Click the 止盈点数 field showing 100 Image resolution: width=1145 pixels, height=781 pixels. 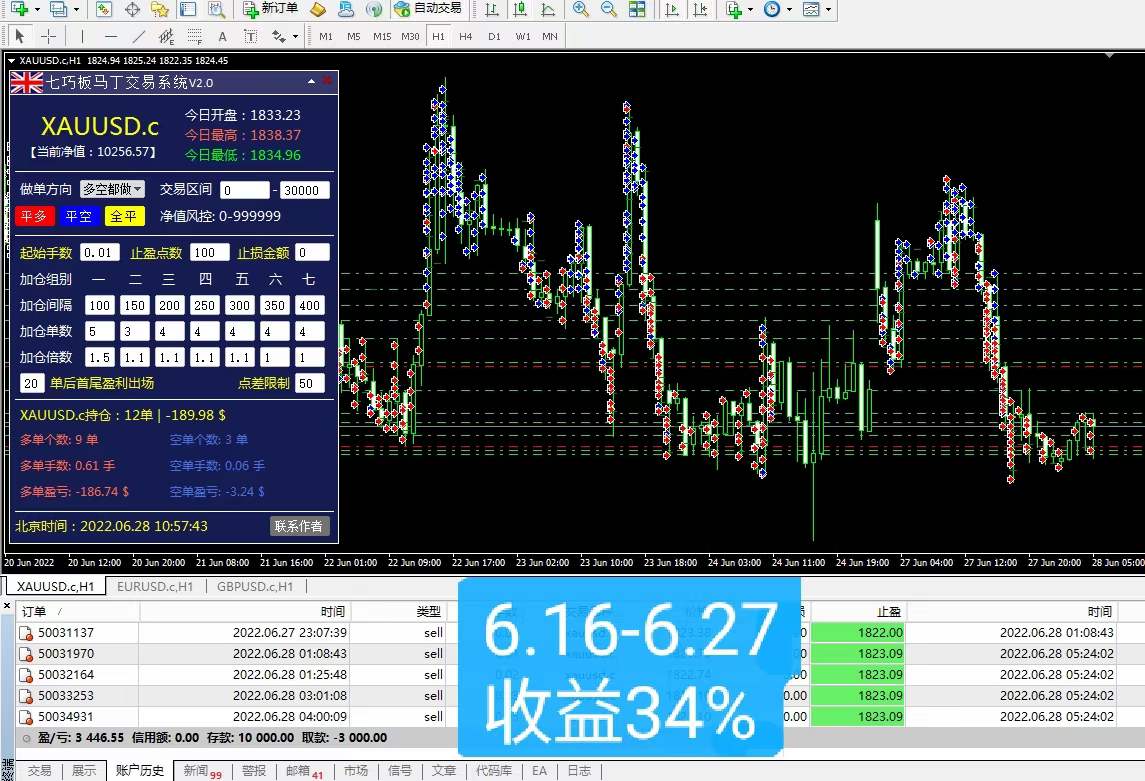coord(209,253)
